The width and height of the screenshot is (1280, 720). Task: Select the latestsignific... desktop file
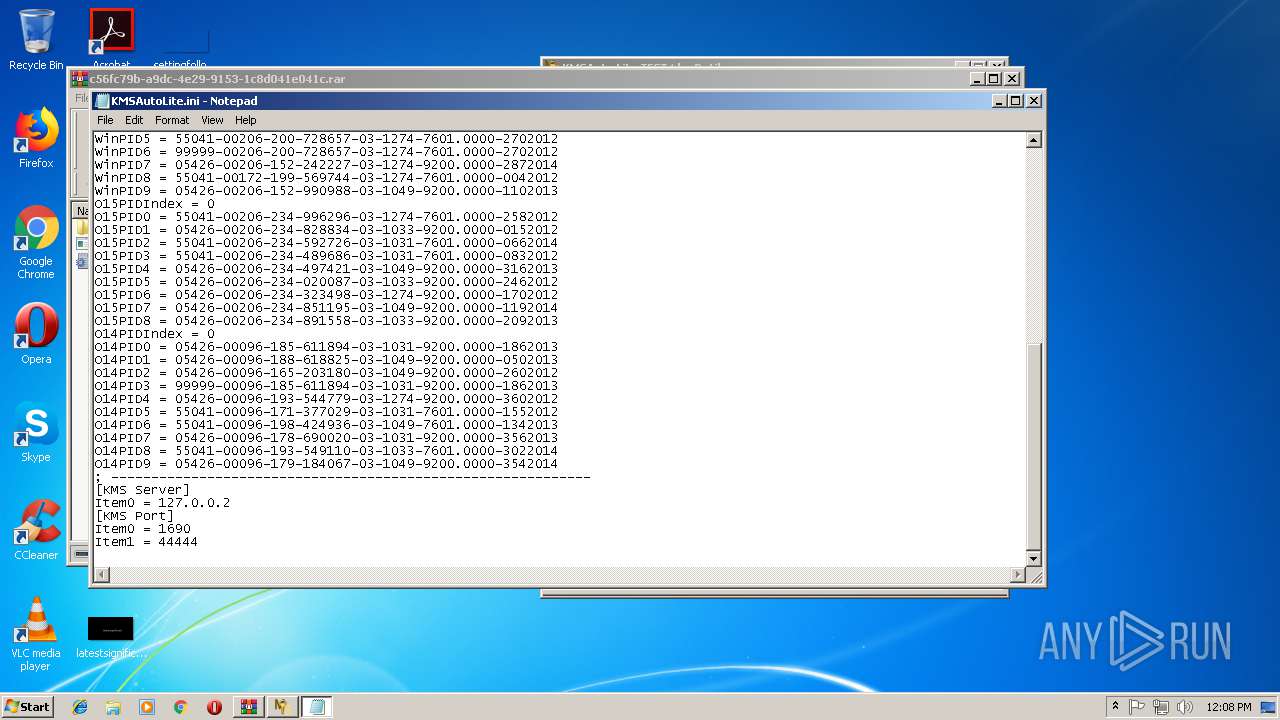coord(111,637)
